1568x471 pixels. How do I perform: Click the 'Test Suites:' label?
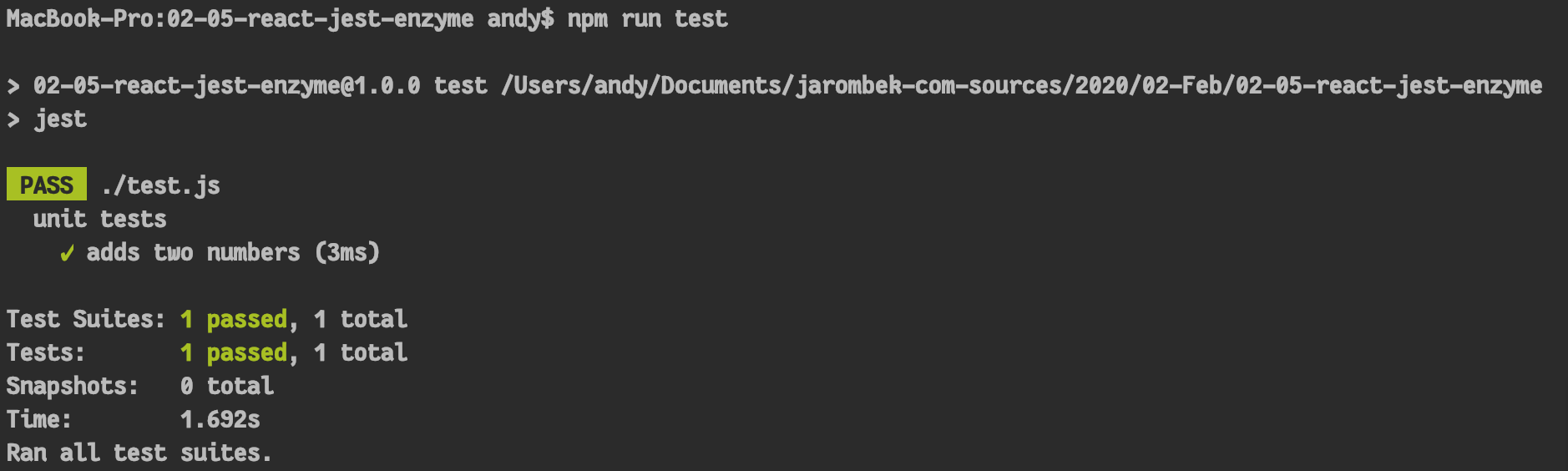point(86,319)
